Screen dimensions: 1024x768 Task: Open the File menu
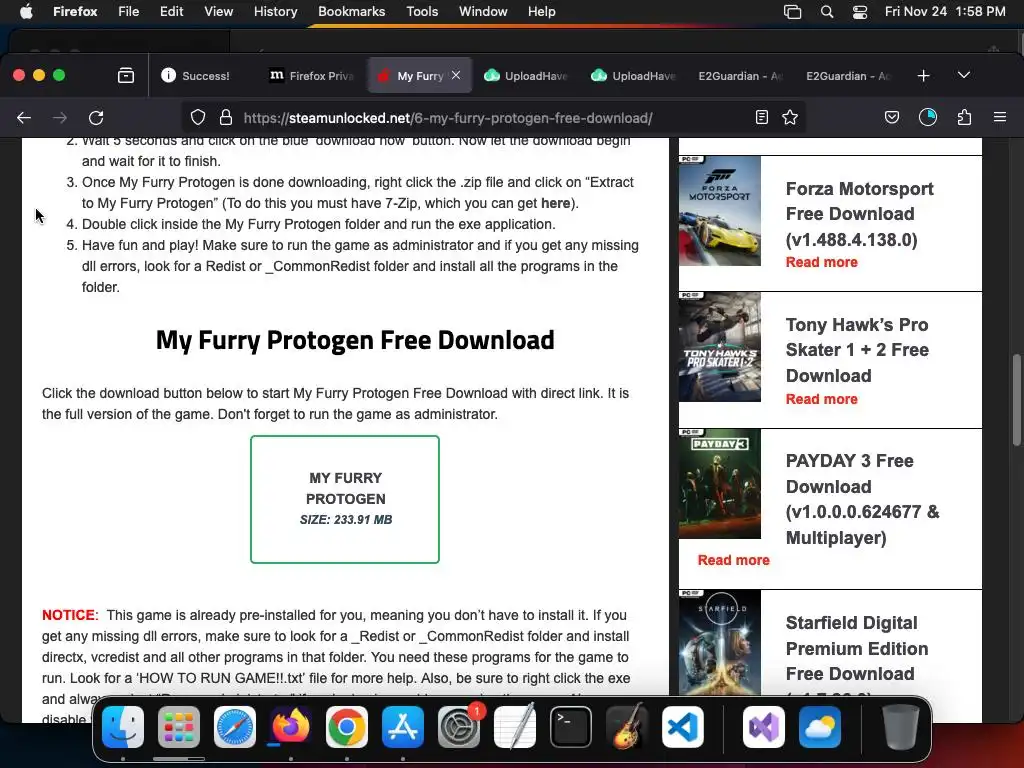(x=129, y=12)
